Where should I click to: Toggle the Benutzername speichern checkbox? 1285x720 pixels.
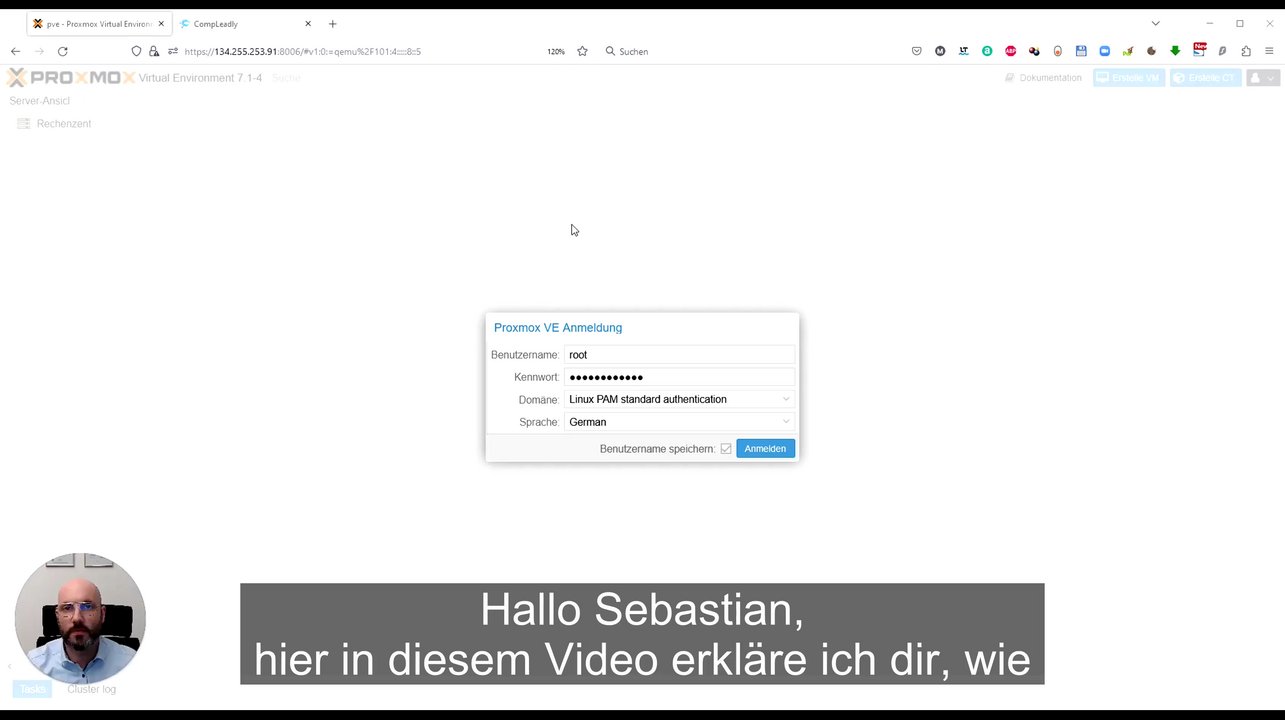pyautogui.click(x=726, y=449)
